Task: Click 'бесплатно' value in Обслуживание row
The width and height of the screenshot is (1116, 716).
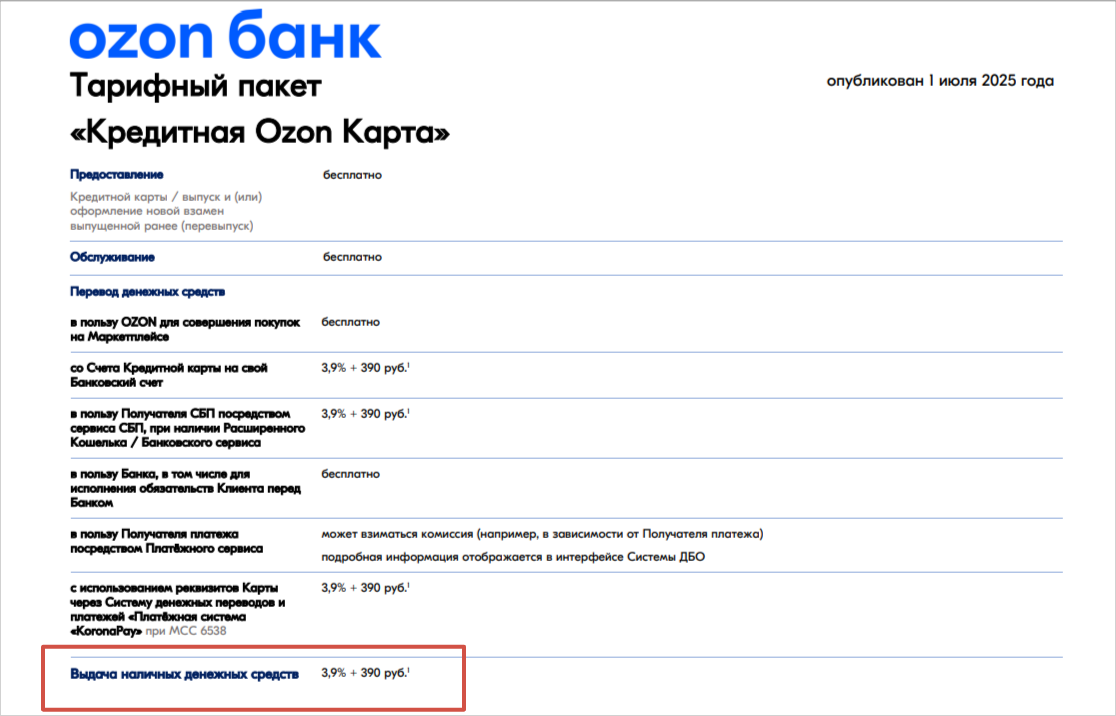Action: click(x=352, y=257)
